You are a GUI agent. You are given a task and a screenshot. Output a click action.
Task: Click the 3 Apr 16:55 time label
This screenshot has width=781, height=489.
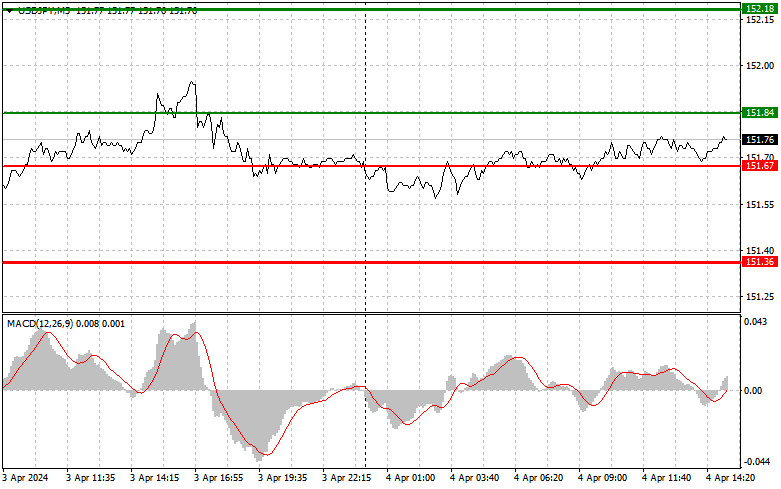(x=219, y=478)
